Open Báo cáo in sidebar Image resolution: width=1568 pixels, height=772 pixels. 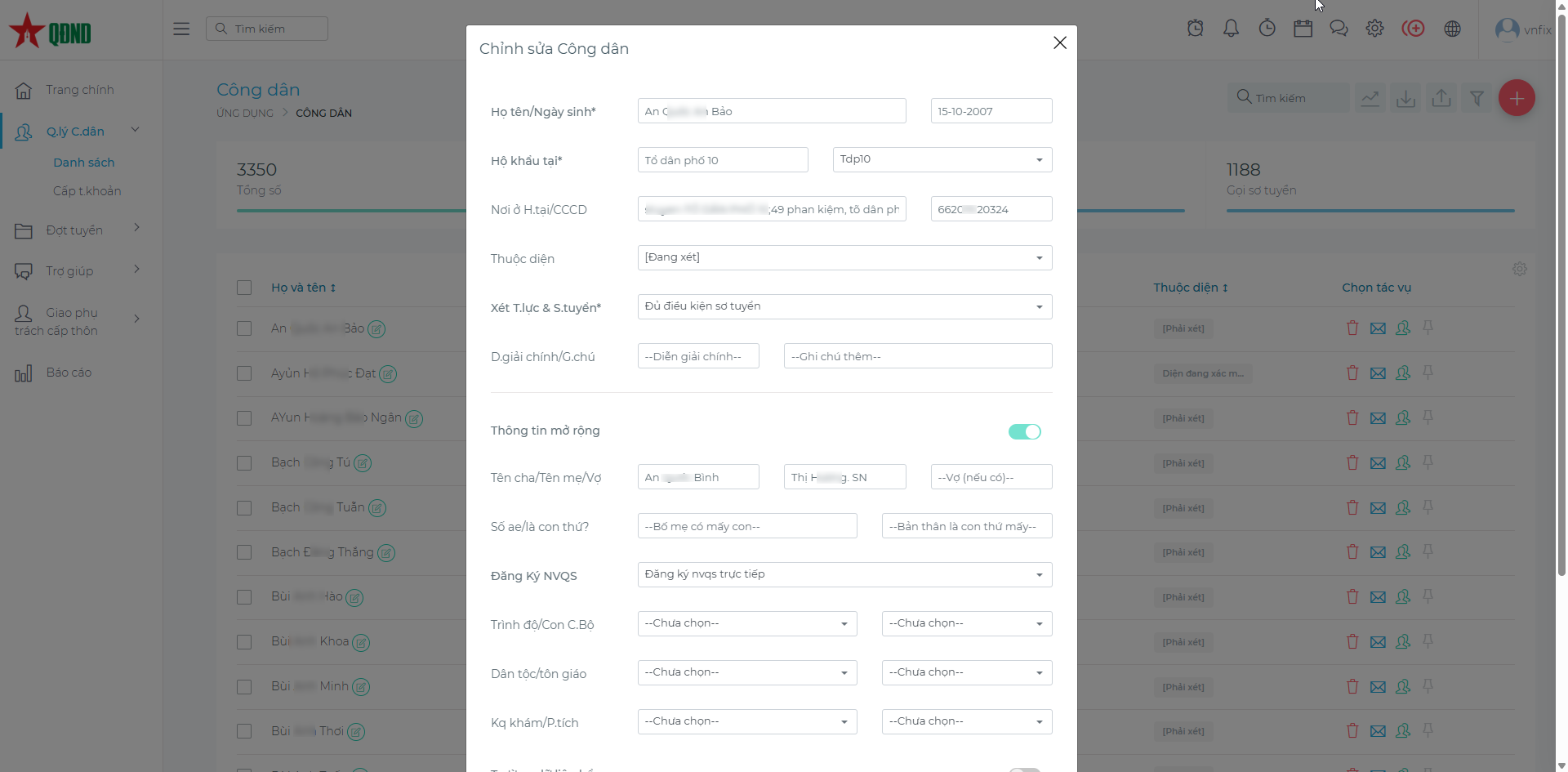pos(69,373)
